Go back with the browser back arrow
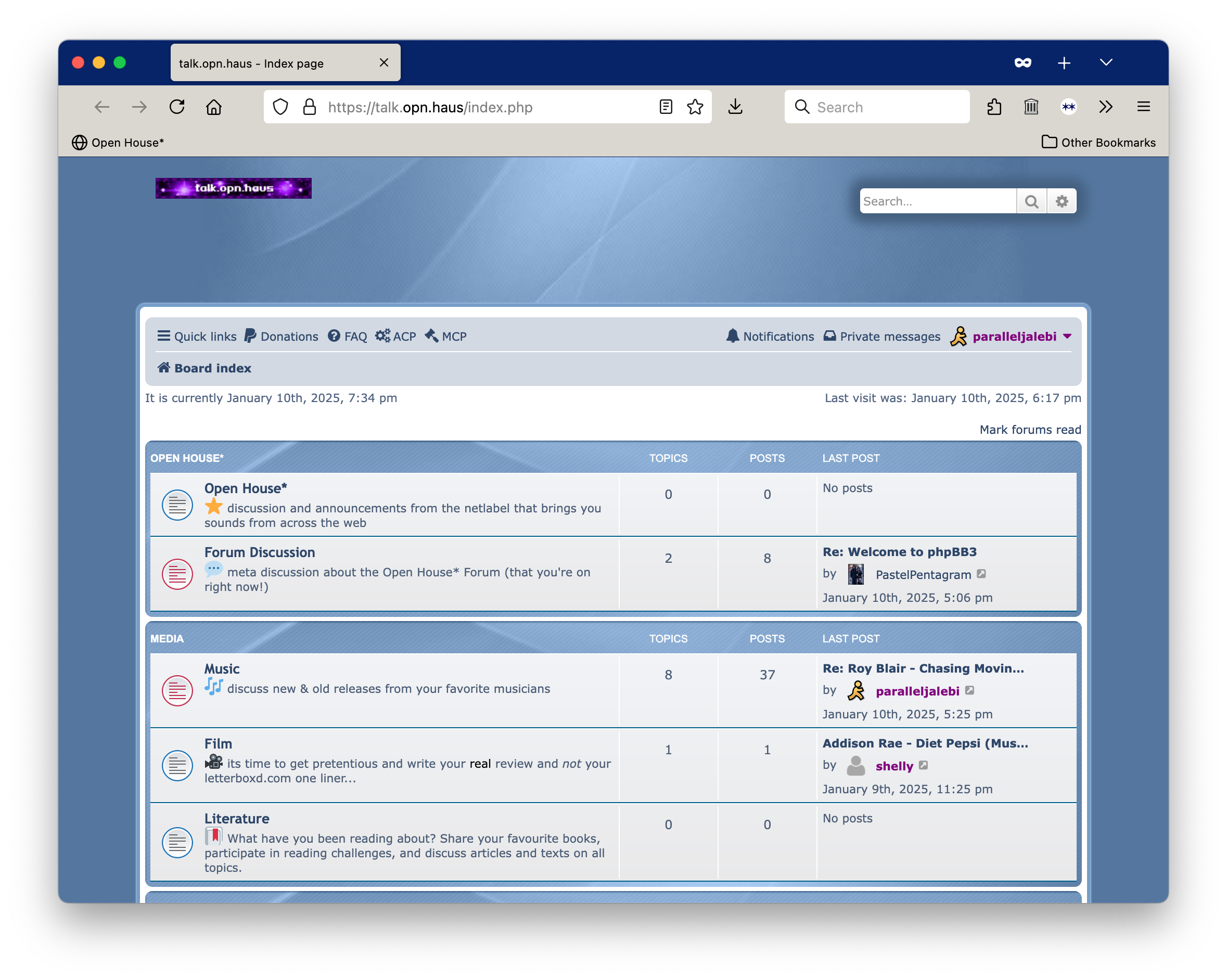Screen dimensions: 1227x980 click(x=102, y=107)
